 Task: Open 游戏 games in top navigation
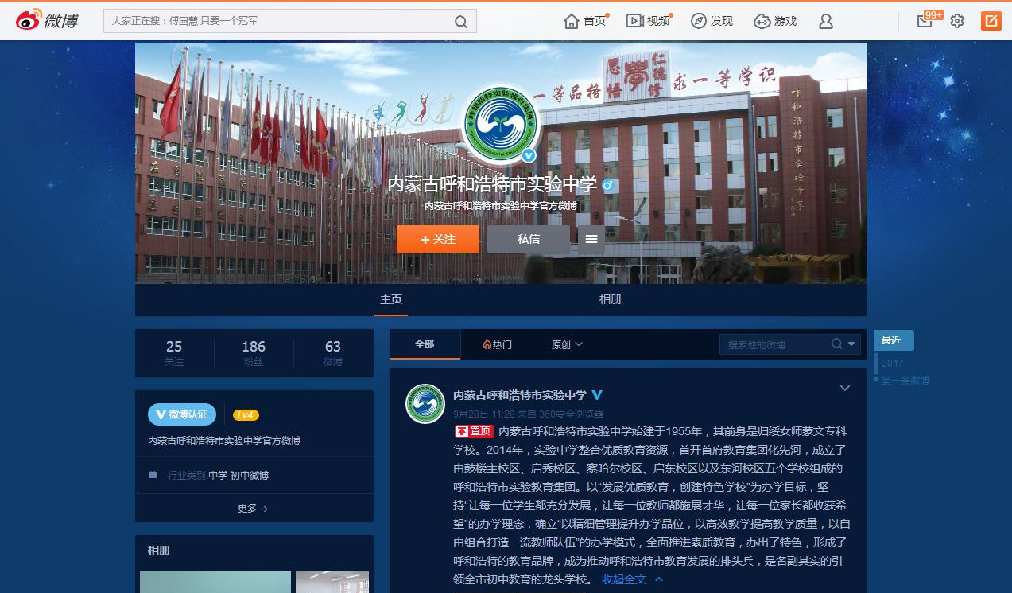point(775,21)
